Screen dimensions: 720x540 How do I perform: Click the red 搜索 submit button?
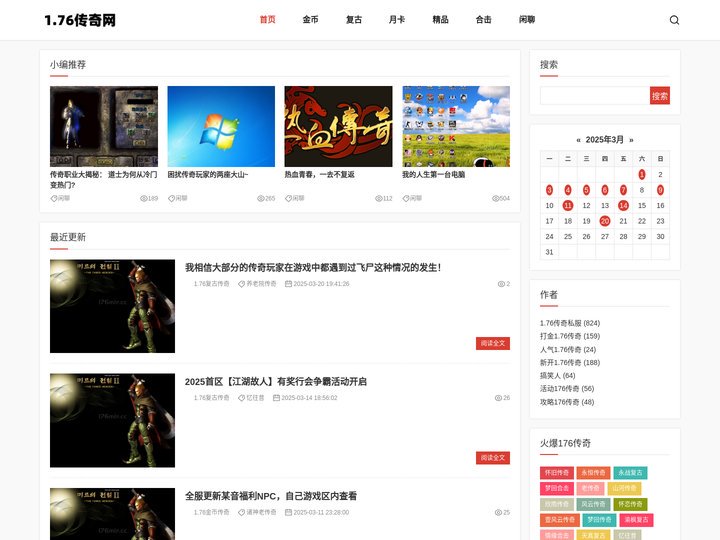tap(660, 96)
